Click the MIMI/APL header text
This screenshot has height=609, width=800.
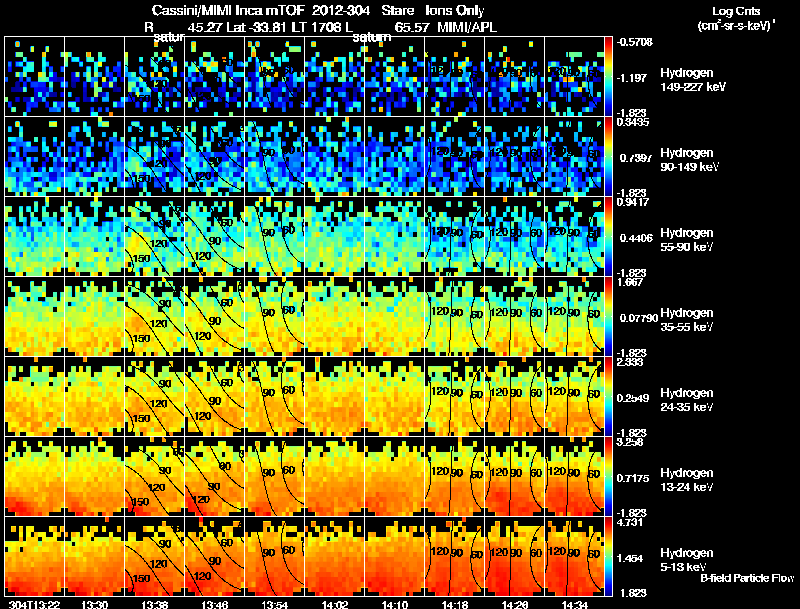click(467, 28)
